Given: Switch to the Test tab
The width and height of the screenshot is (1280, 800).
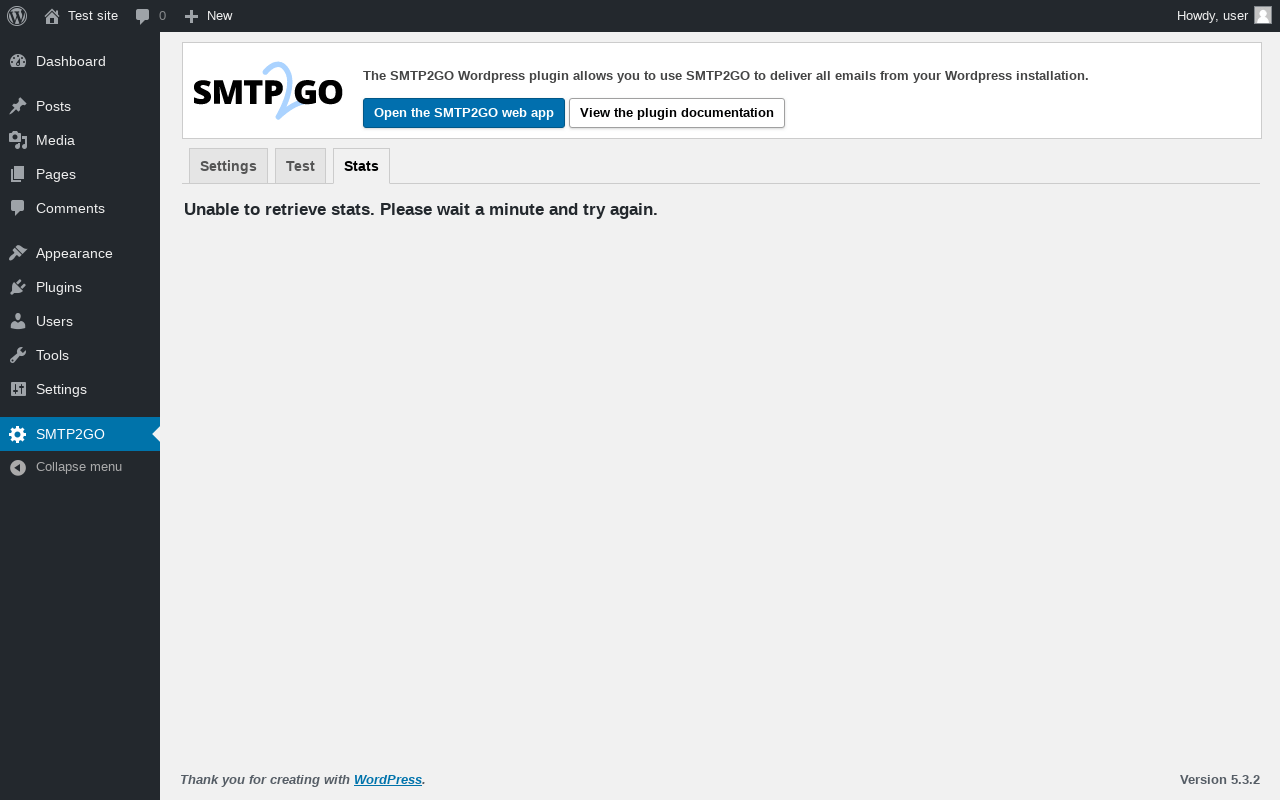Looking at the screenshot, I should pyautogui.click(x=300, y=166).
